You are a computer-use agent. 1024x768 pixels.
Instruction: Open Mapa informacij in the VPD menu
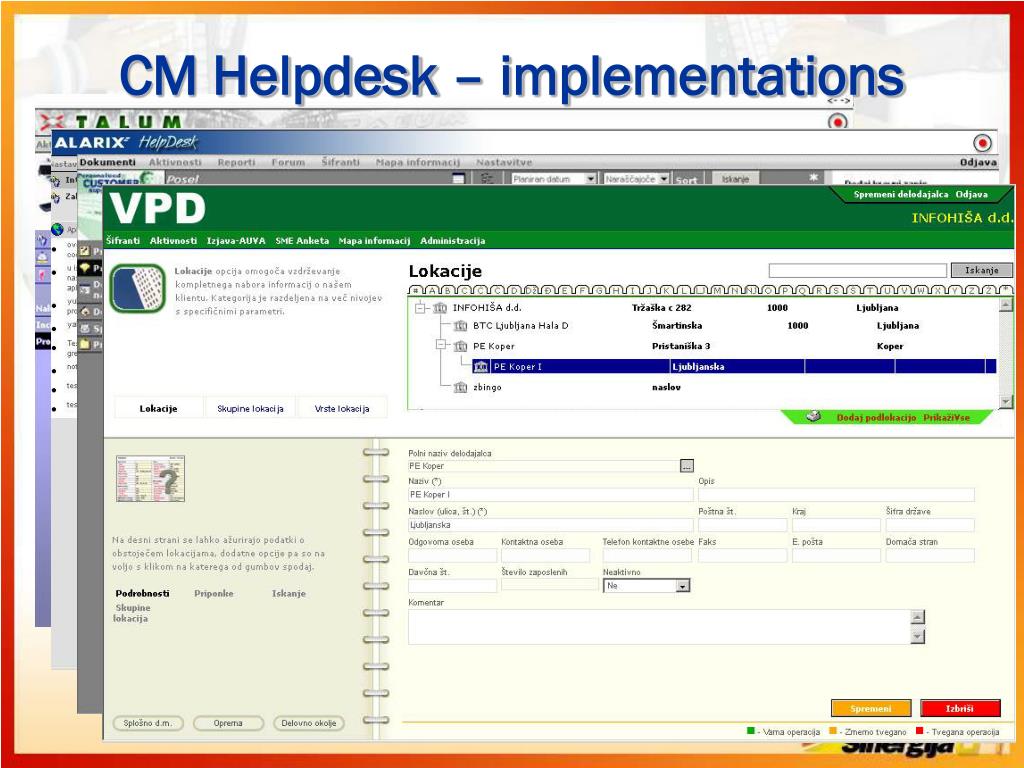[x=374, y=240]
